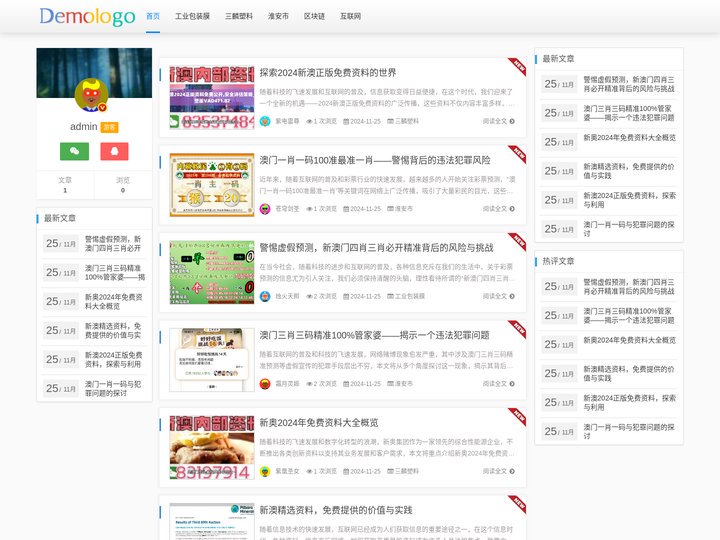Image resolution: width=720 pixels, height=540 pixels.
Task: Click the admin profile avatar
Action: (91, 95)
